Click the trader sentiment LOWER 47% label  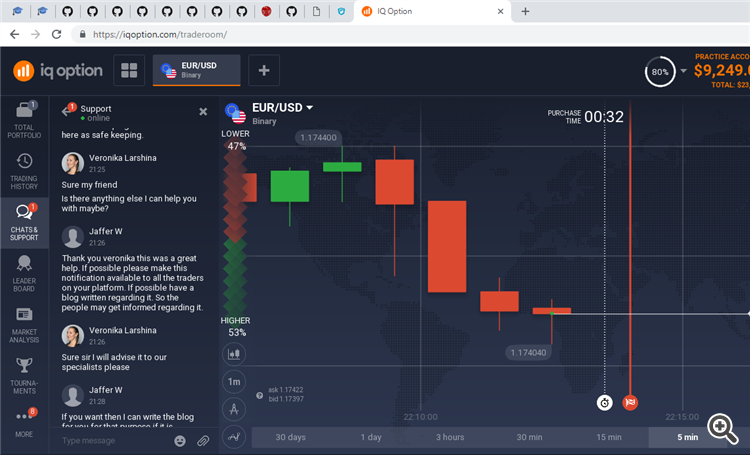[236, 140]
